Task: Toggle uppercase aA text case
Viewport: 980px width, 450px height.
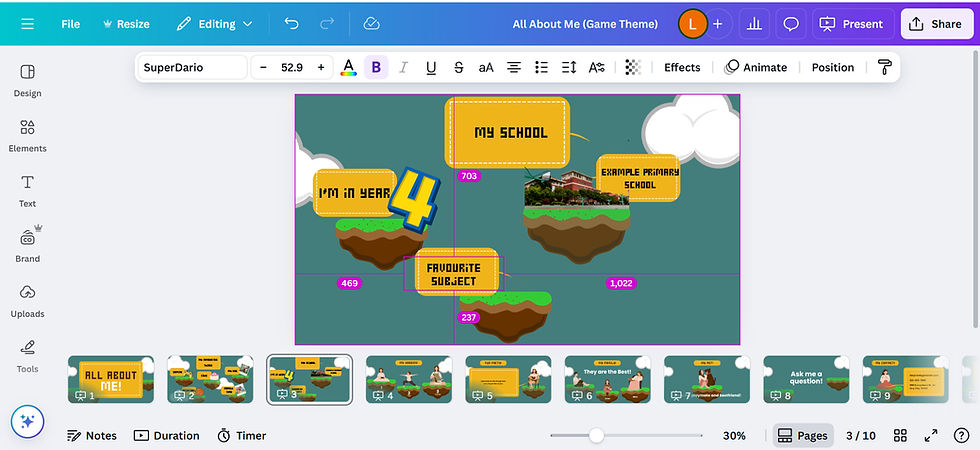Action: click(x=486, y=68)
